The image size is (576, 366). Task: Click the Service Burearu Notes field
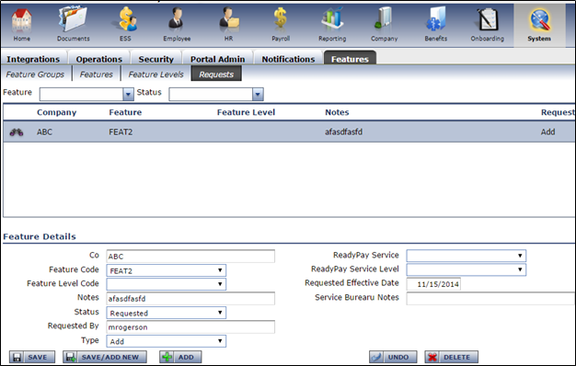click(x=491, y=298)
